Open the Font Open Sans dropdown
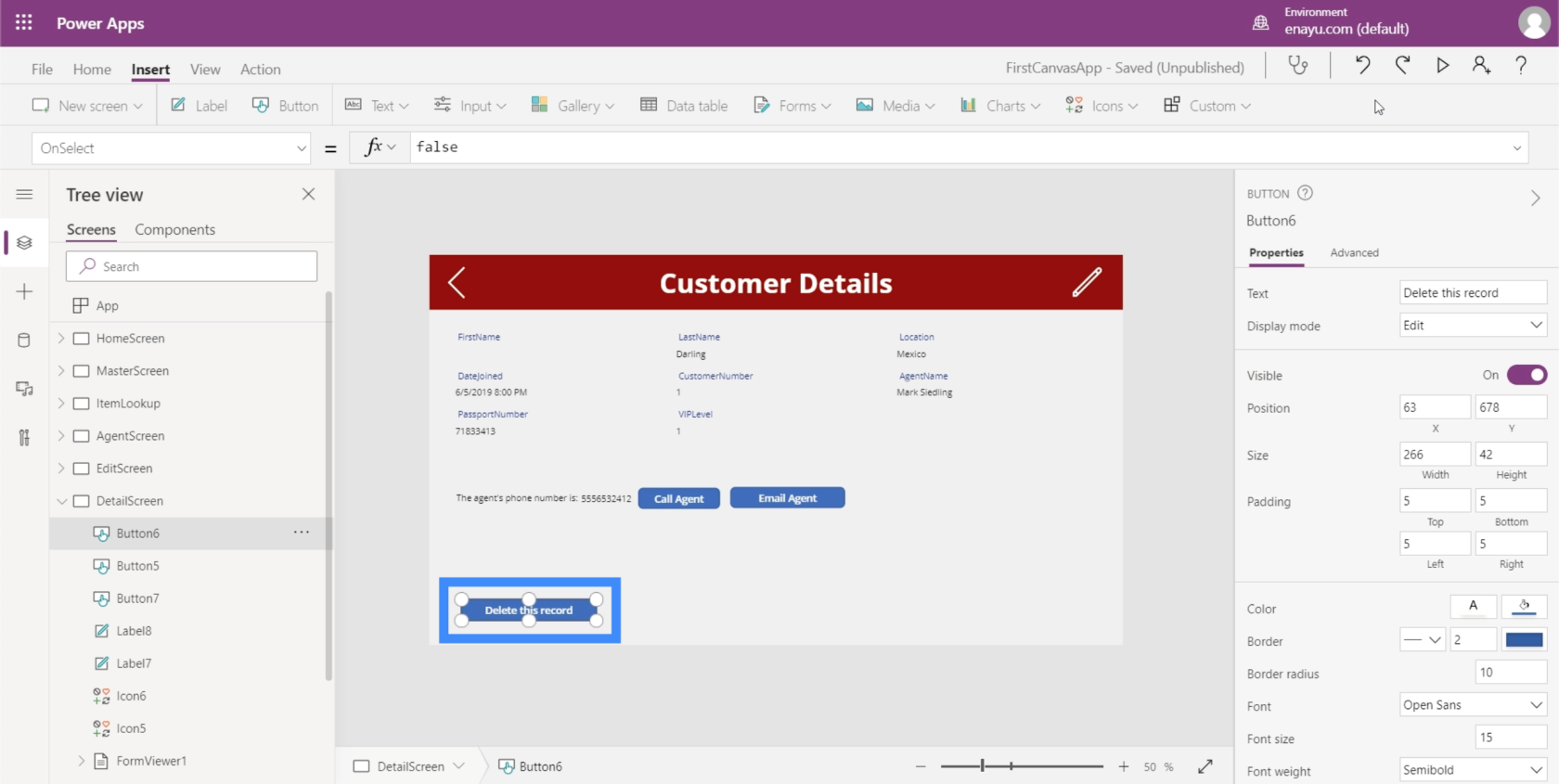This screenshot has width=1559, height=784. click(1473, 705)
